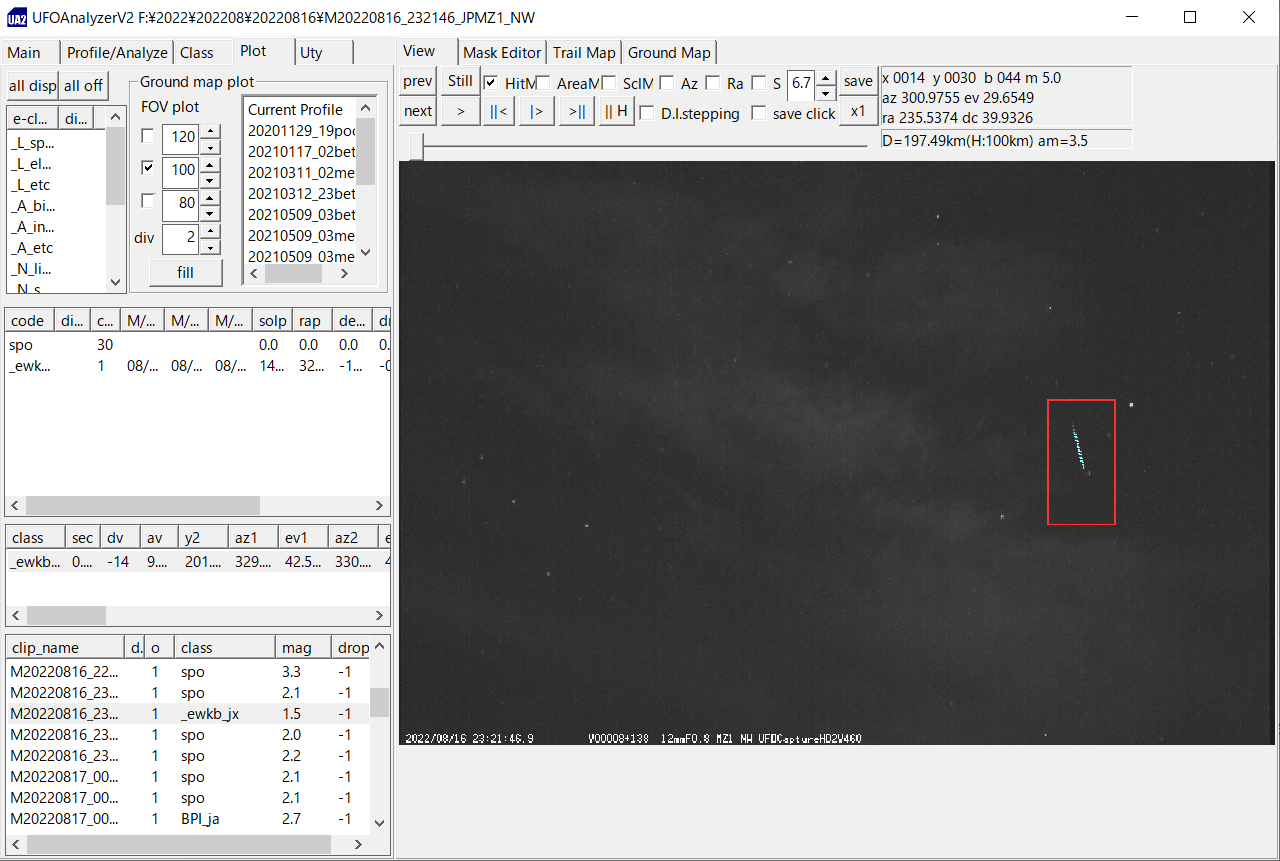This screenshot has width=1280, height=861.
Task: Click the UFOAnalyzerV2 title bar app icon
Action: pyautogui.click(x=17, y=17)
